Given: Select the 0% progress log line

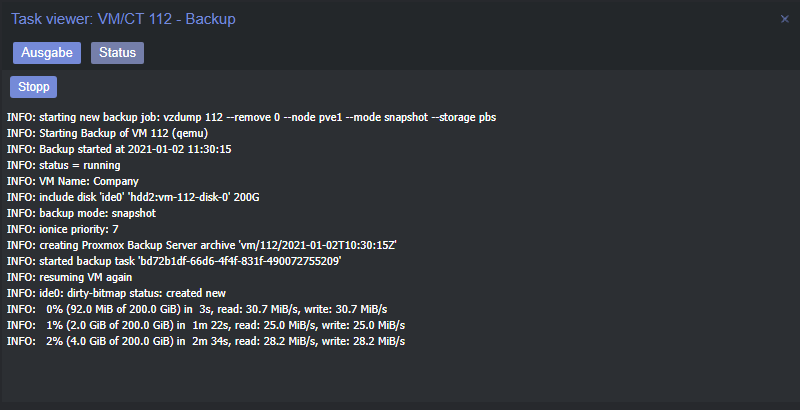Looking at the screenshot, I should tap(197, 309).
